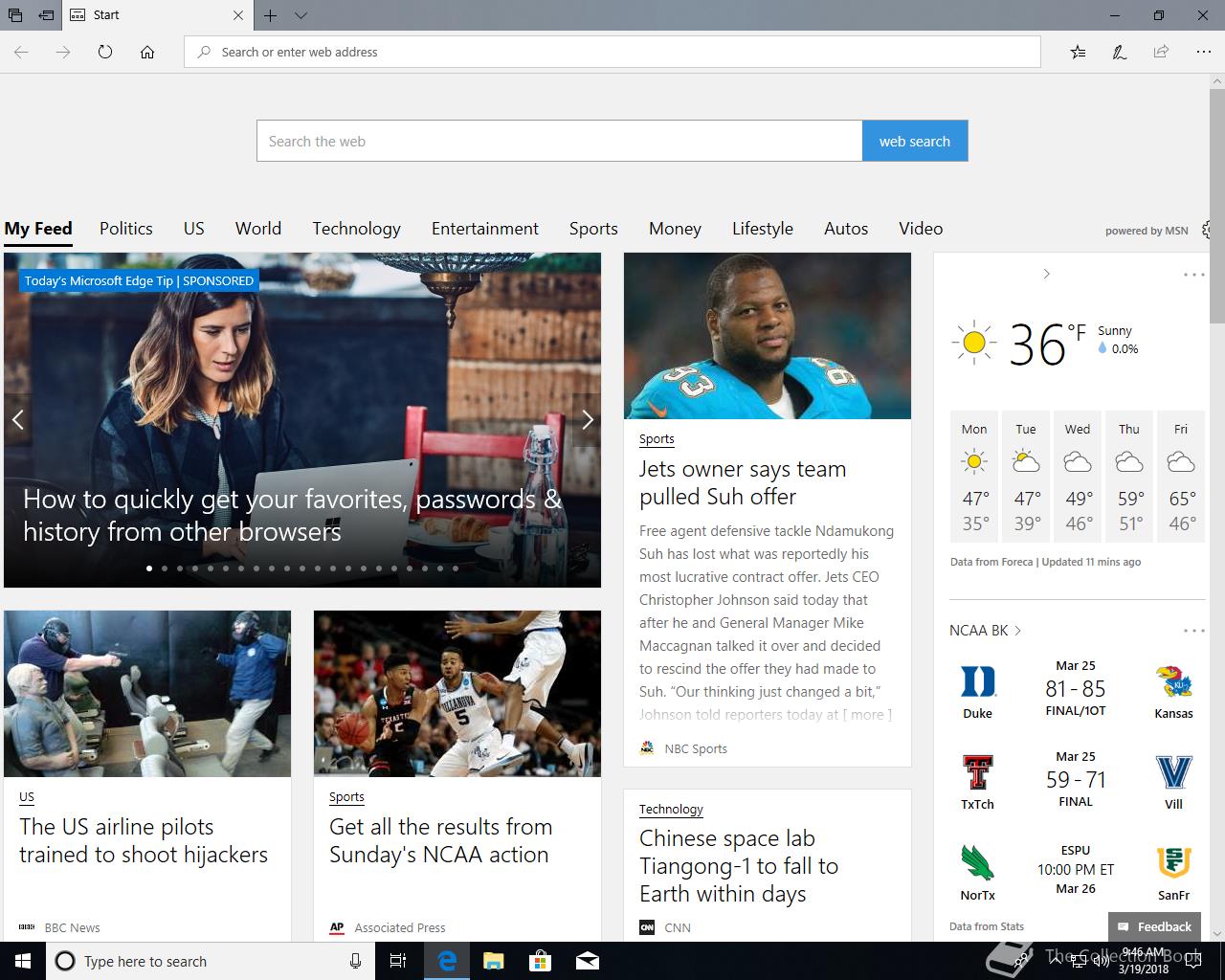This screenshot has width=1225, height=980.
Task: Select the Fri forecast column
Action: coord(1181,476)
